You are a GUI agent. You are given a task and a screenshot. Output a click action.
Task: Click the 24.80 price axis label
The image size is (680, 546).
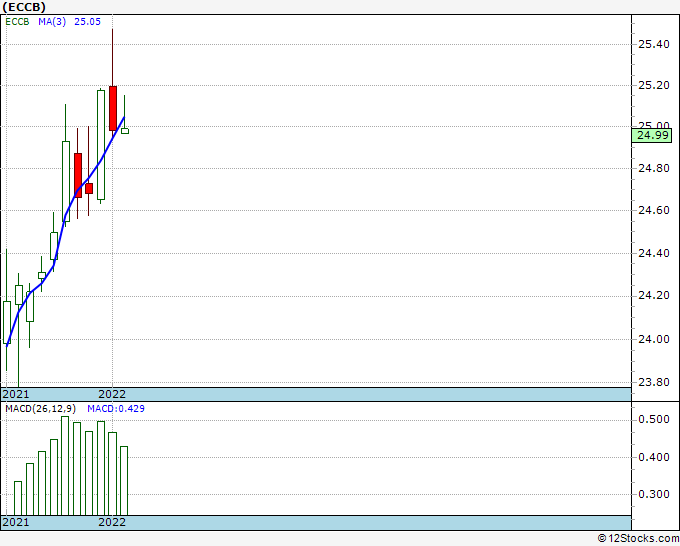(654, 168)
